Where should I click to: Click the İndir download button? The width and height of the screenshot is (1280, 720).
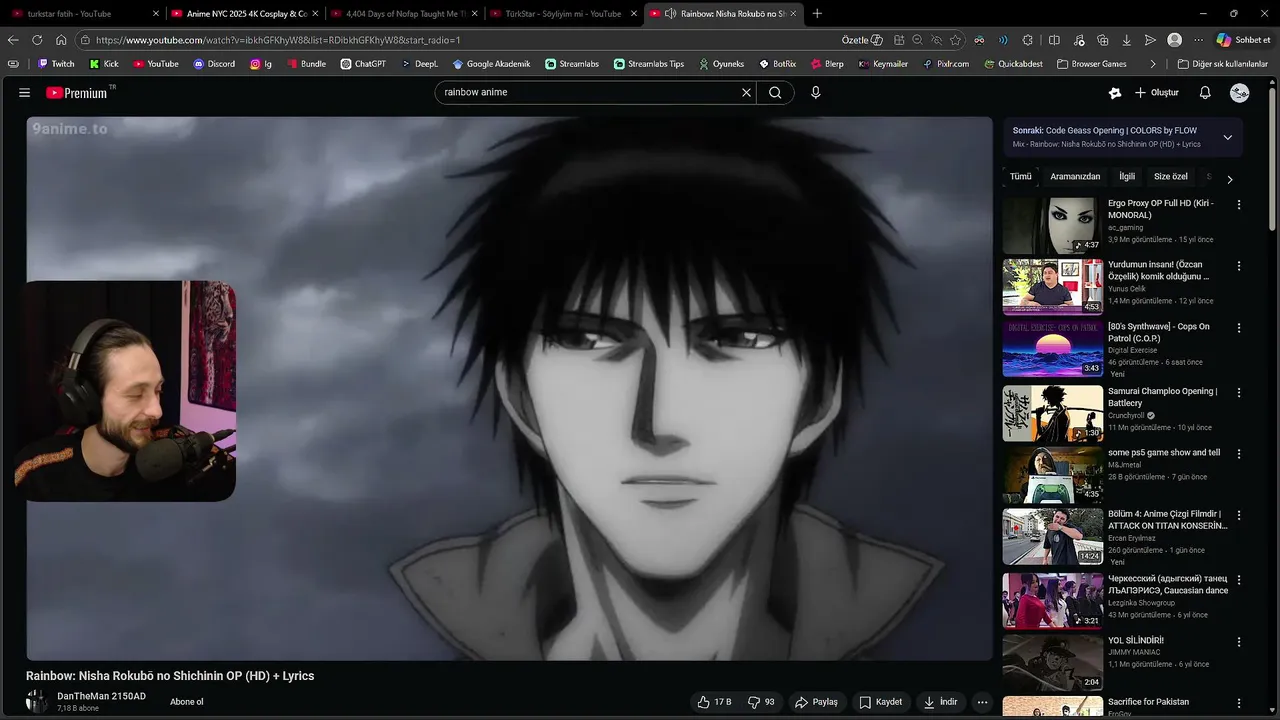pos(940,702)
